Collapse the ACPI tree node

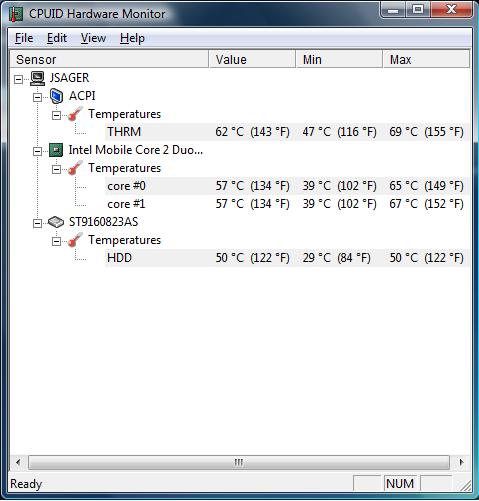[x=37, y=97]
